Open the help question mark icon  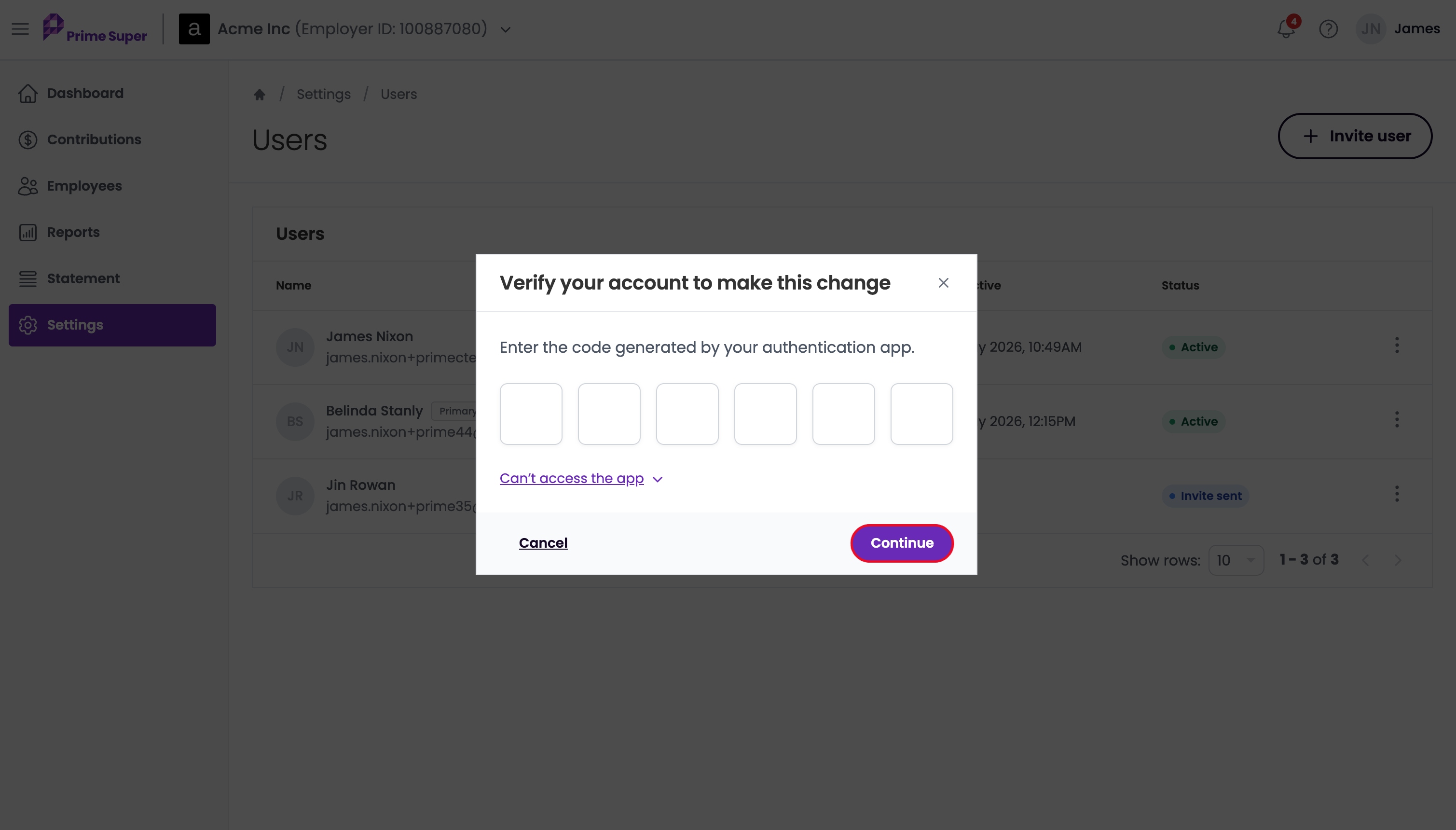pyautogui.click(x=1328, y=29)
